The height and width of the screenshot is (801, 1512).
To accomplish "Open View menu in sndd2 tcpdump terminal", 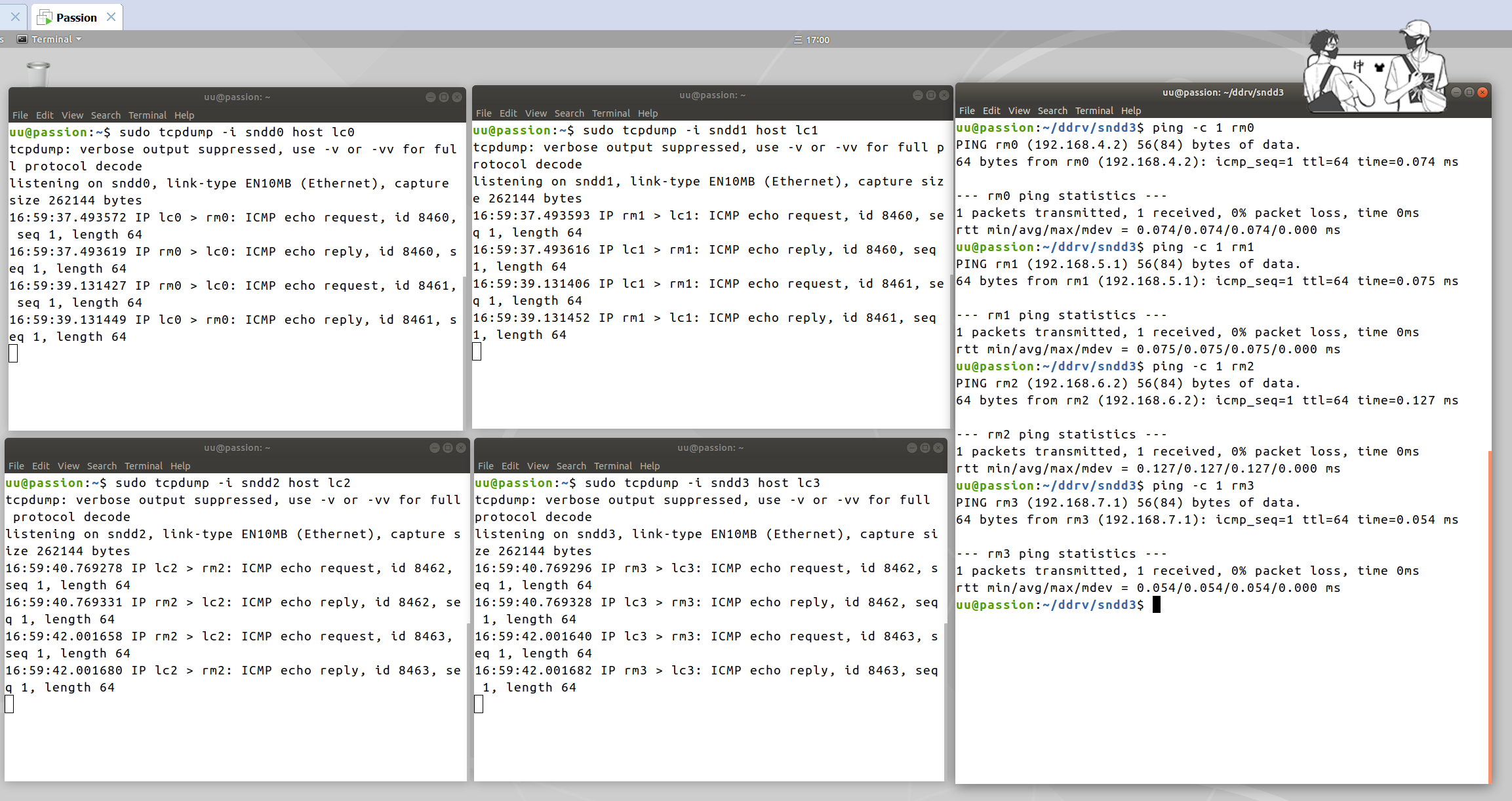I will [68, 466].
